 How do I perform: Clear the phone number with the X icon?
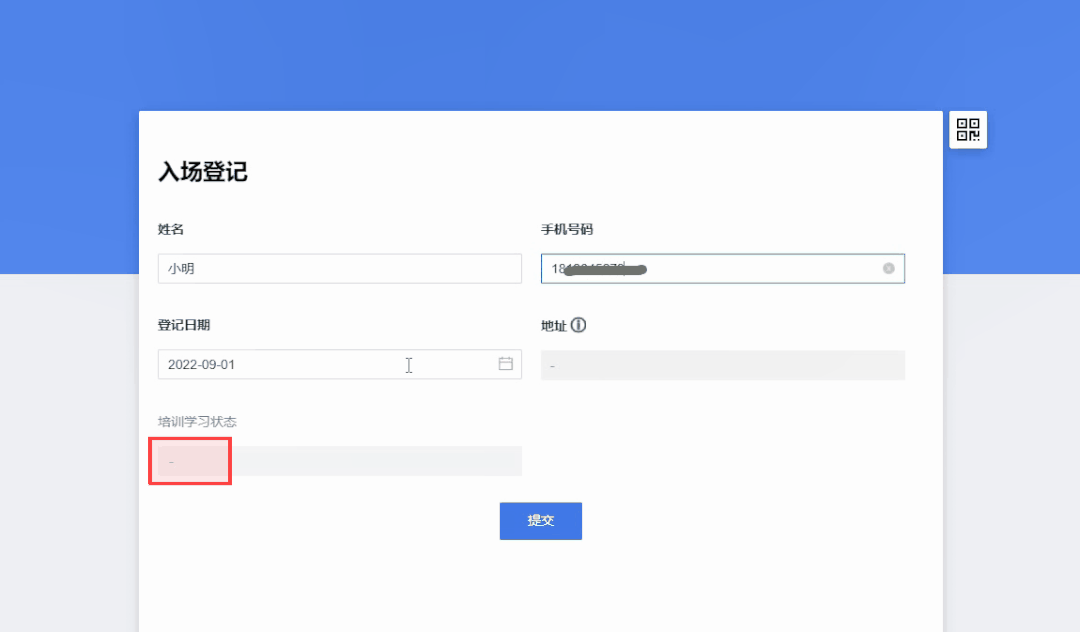(x=889, y=268)
